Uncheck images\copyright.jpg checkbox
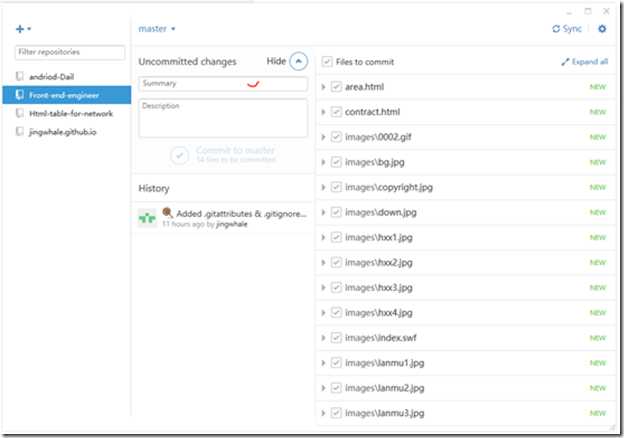The image size is (624, 438). point(336,187)
